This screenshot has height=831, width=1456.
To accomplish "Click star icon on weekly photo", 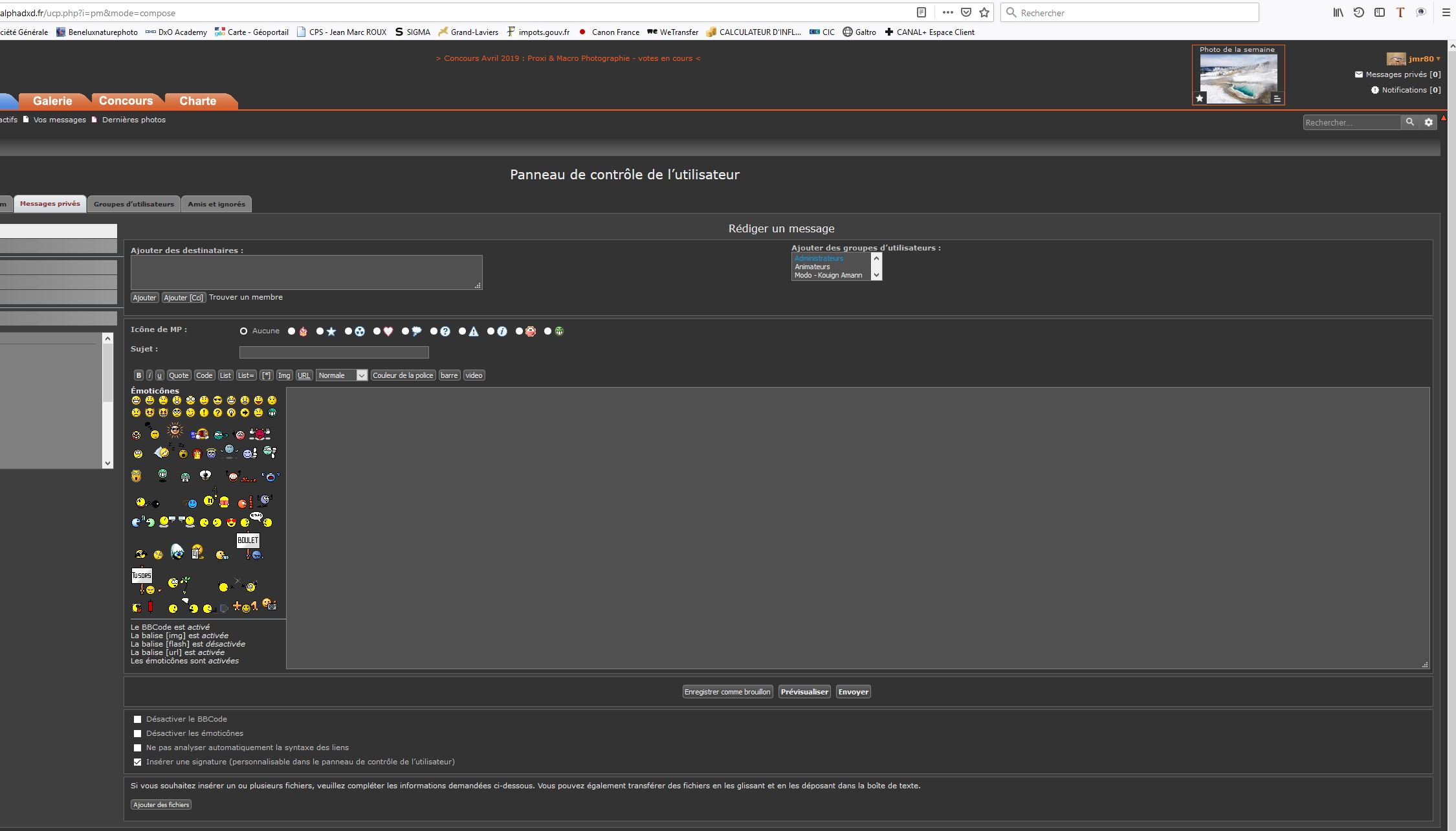I will (1200, 98).
